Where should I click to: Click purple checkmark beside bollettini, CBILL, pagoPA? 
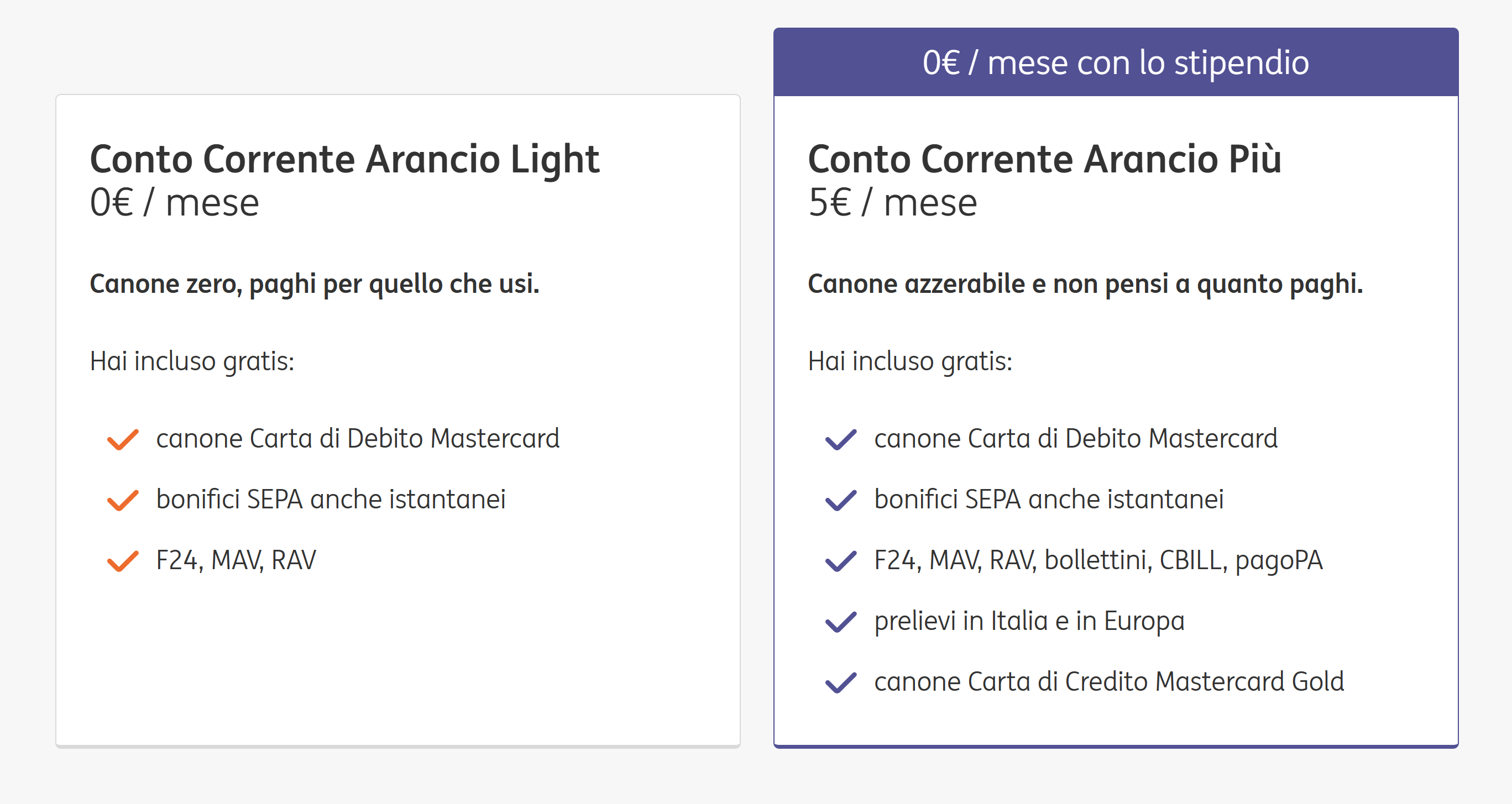tap(840, 561)
